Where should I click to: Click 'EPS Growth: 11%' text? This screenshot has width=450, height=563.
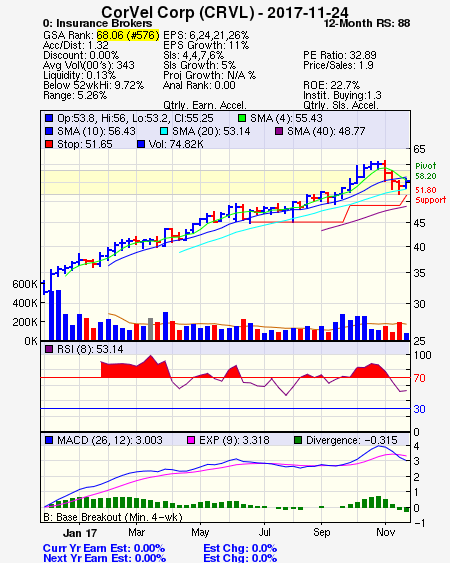(x=206, y=45)
